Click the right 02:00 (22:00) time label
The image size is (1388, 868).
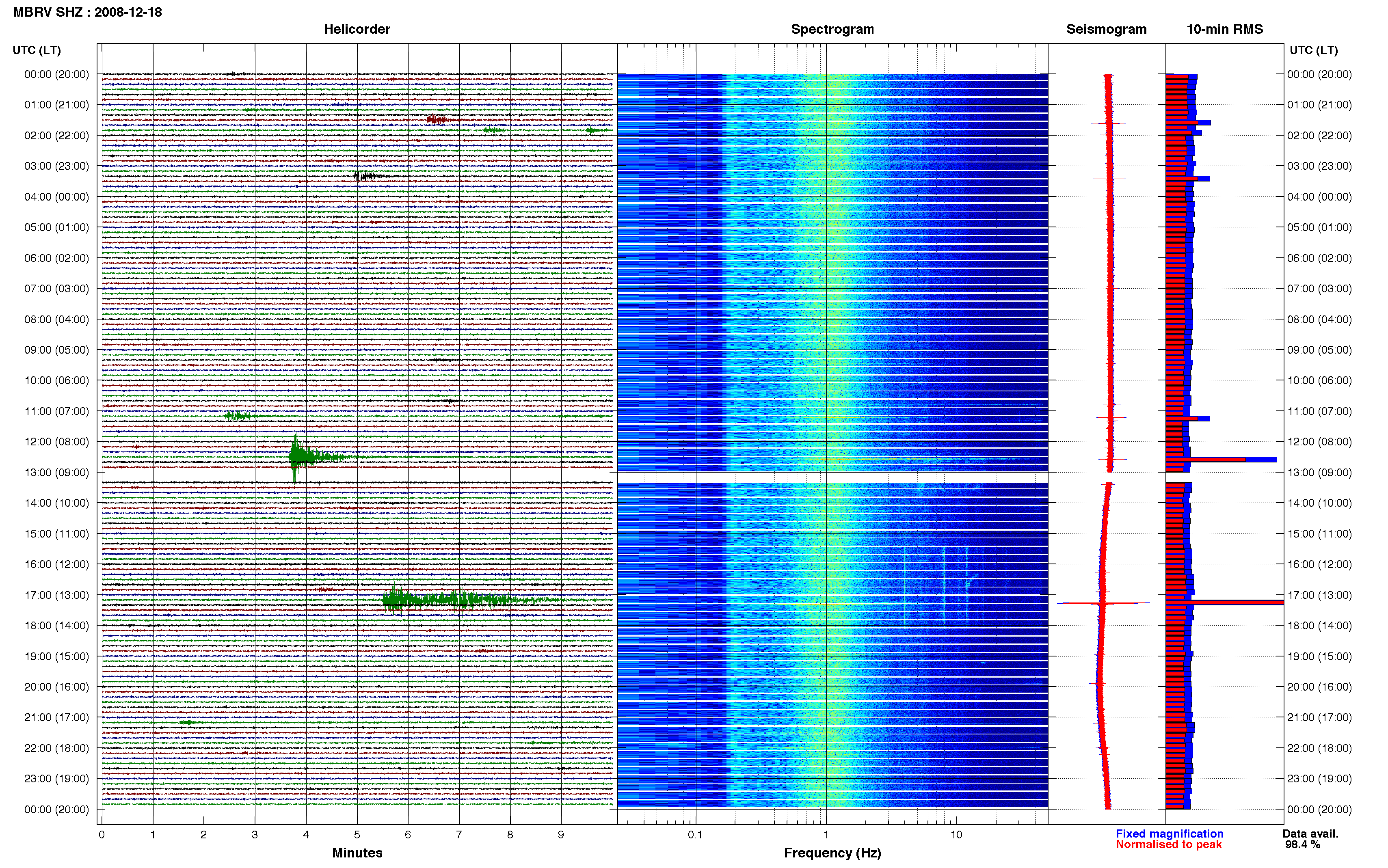(x=1319, y=136)
